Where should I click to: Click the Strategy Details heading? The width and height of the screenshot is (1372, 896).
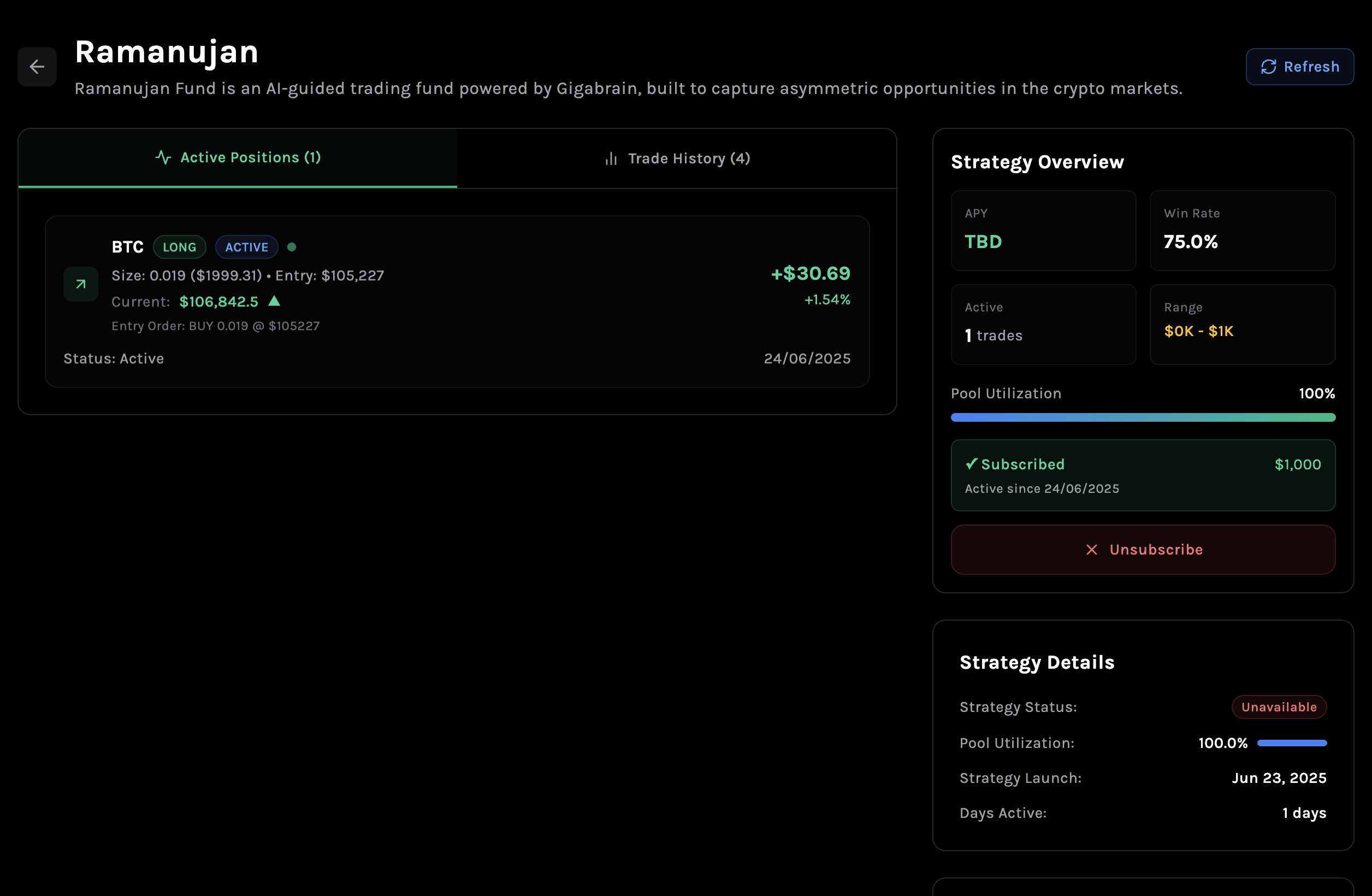pos(1037,663)
